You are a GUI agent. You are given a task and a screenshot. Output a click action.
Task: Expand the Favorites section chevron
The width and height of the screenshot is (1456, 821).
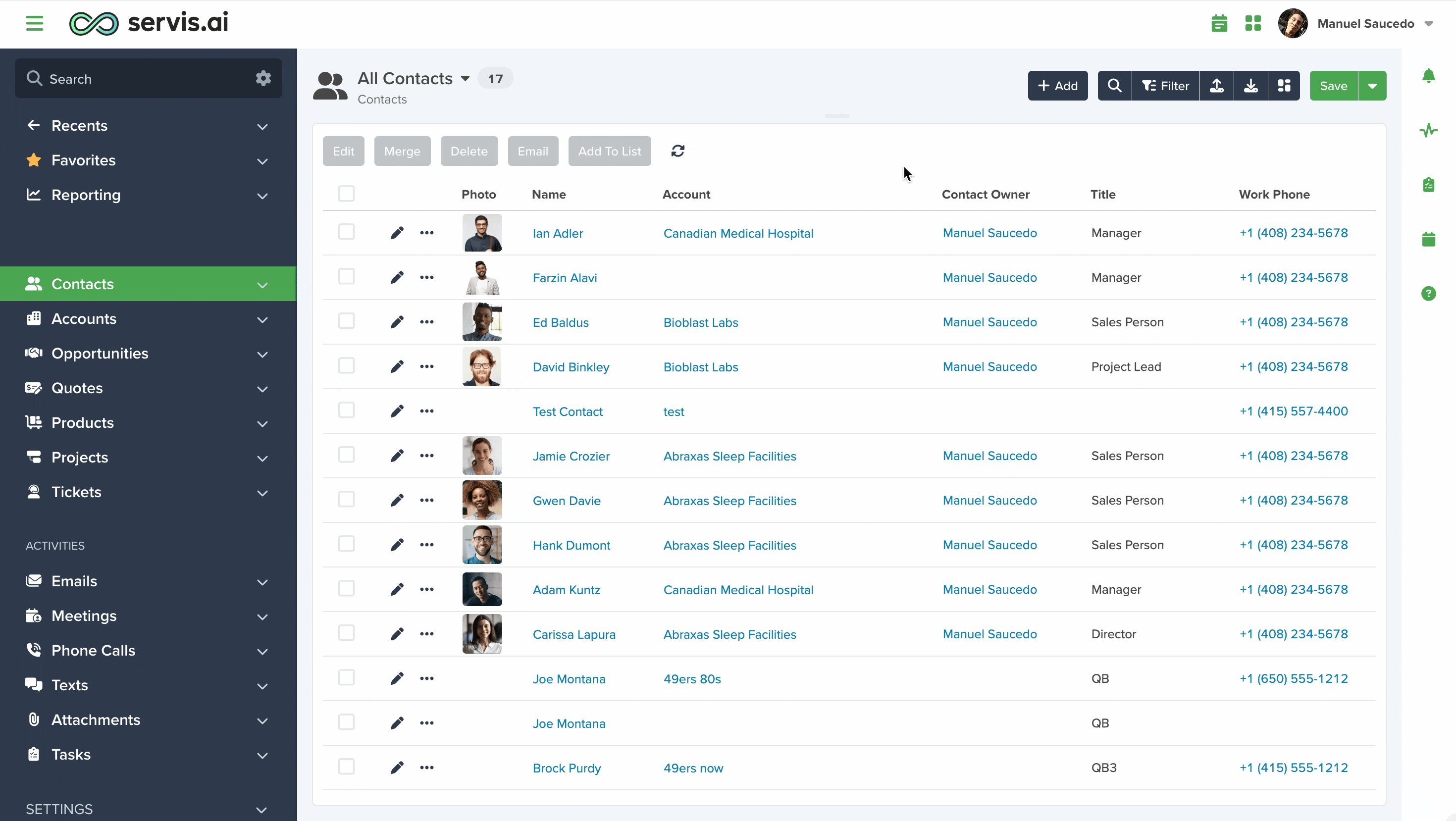(x=262, y=161)
